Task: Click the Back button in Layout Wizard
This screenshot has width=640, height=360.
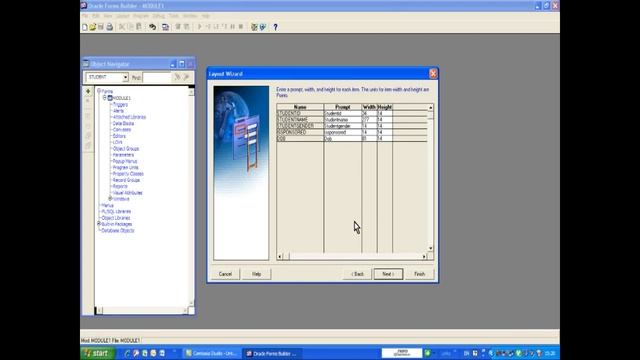Action: 358,274
